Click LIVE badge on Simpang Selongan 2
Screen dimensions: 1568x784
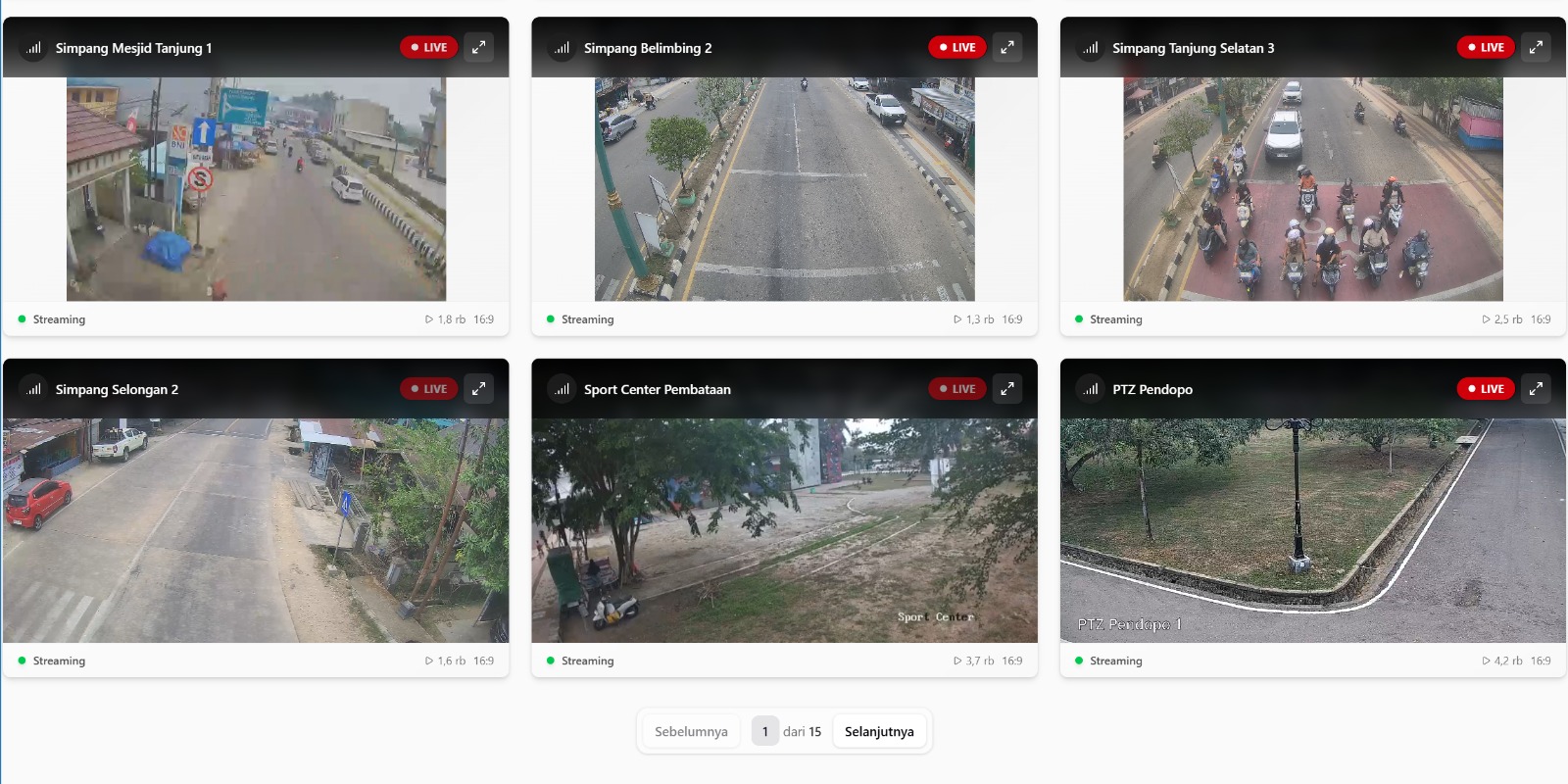[429, 389]
